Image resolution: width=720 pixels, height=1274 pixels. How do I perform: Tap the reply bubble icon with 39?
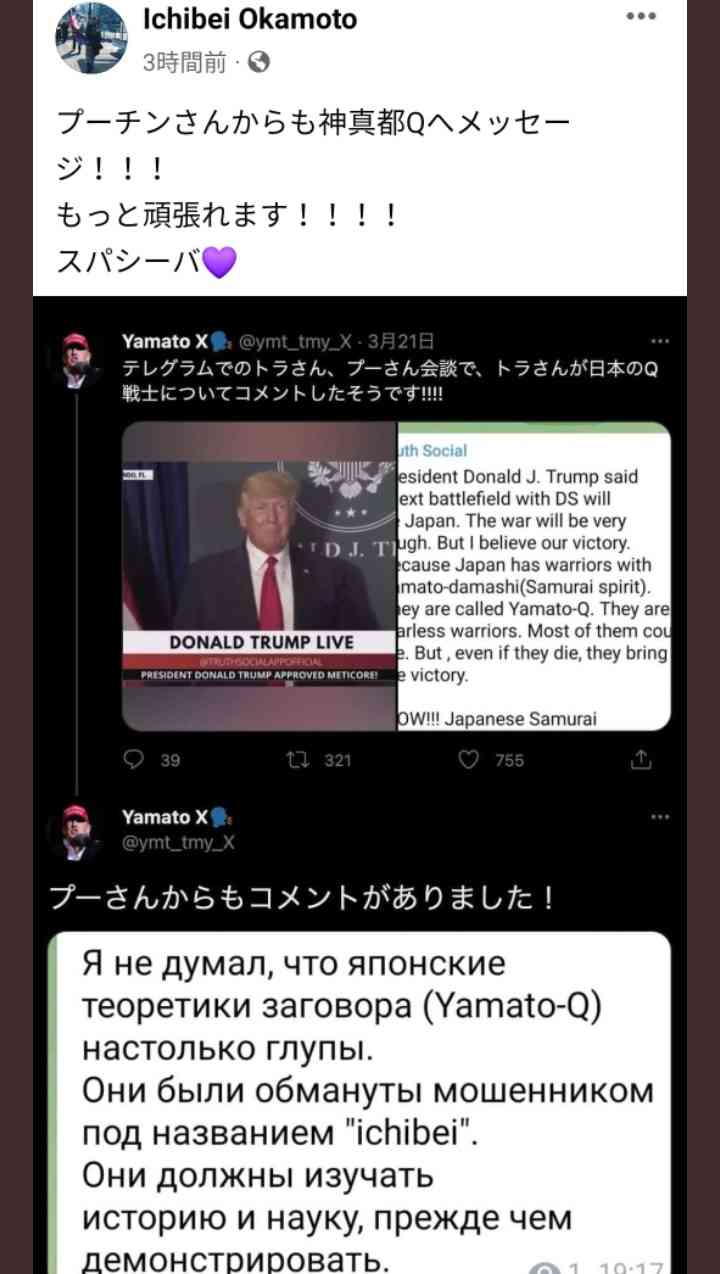pos(133,760)
